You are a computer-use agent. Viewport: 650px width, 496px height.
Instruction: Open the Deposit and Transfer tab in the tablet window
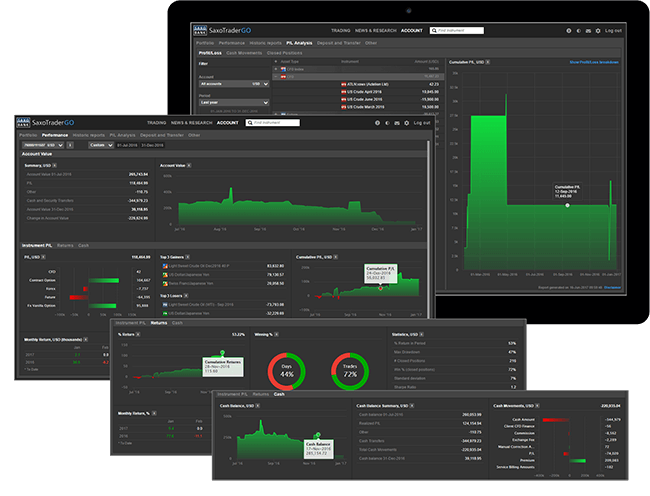(x=339, y=43)
